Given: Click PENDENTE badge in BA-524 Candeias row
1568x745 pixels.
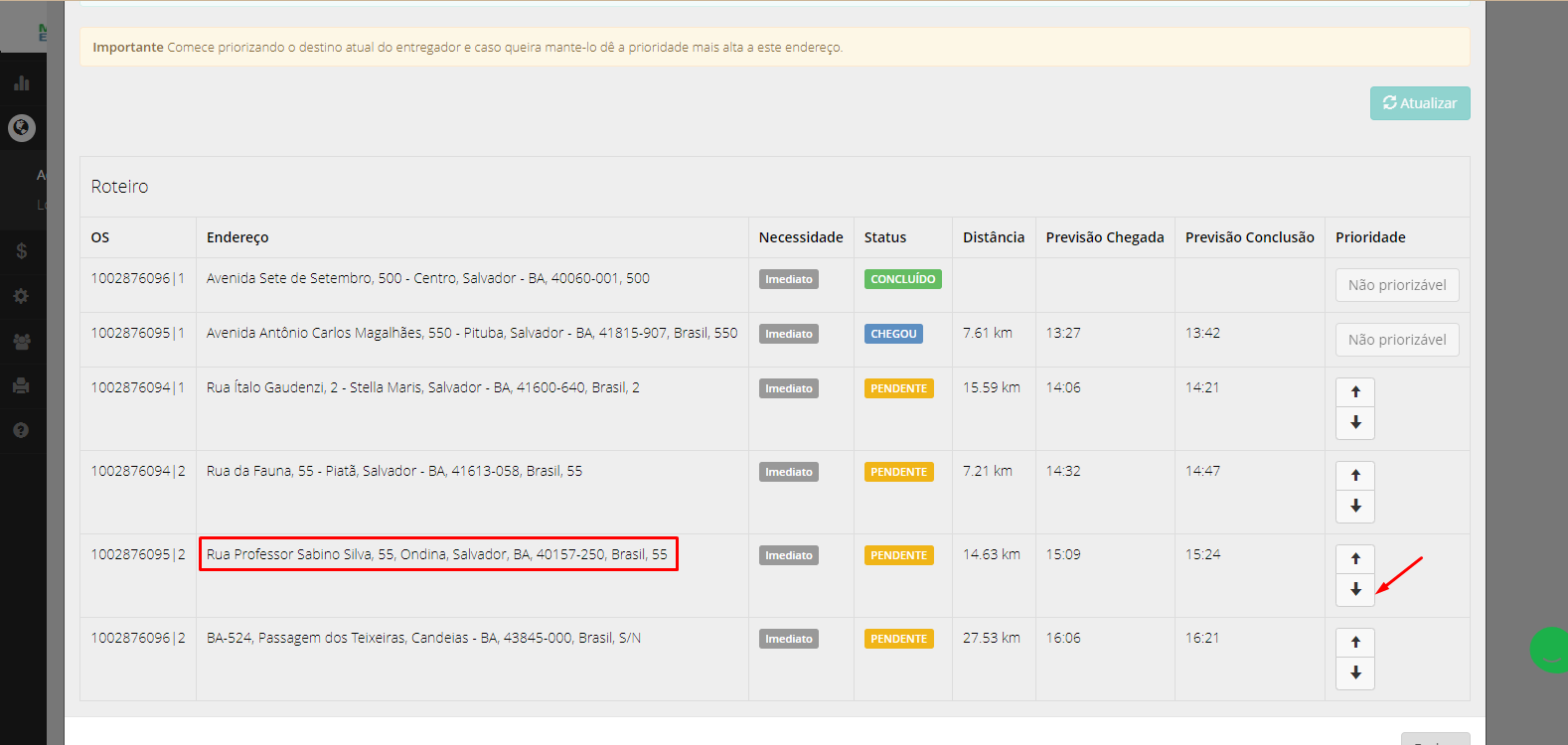Looking at the screenshot, I should coord(899,639).
